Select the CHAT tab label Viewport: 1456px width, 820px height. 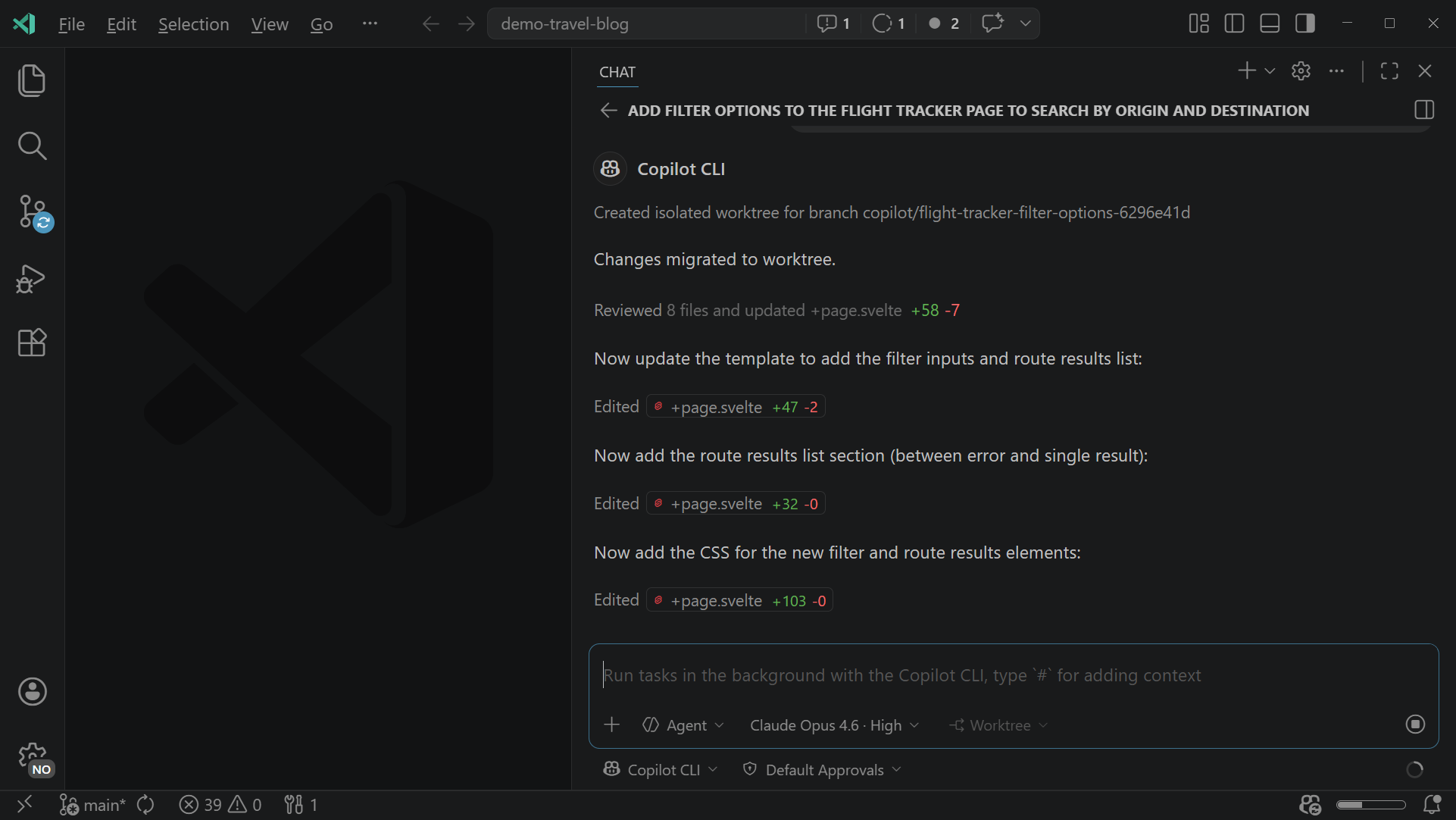(617, 71)
